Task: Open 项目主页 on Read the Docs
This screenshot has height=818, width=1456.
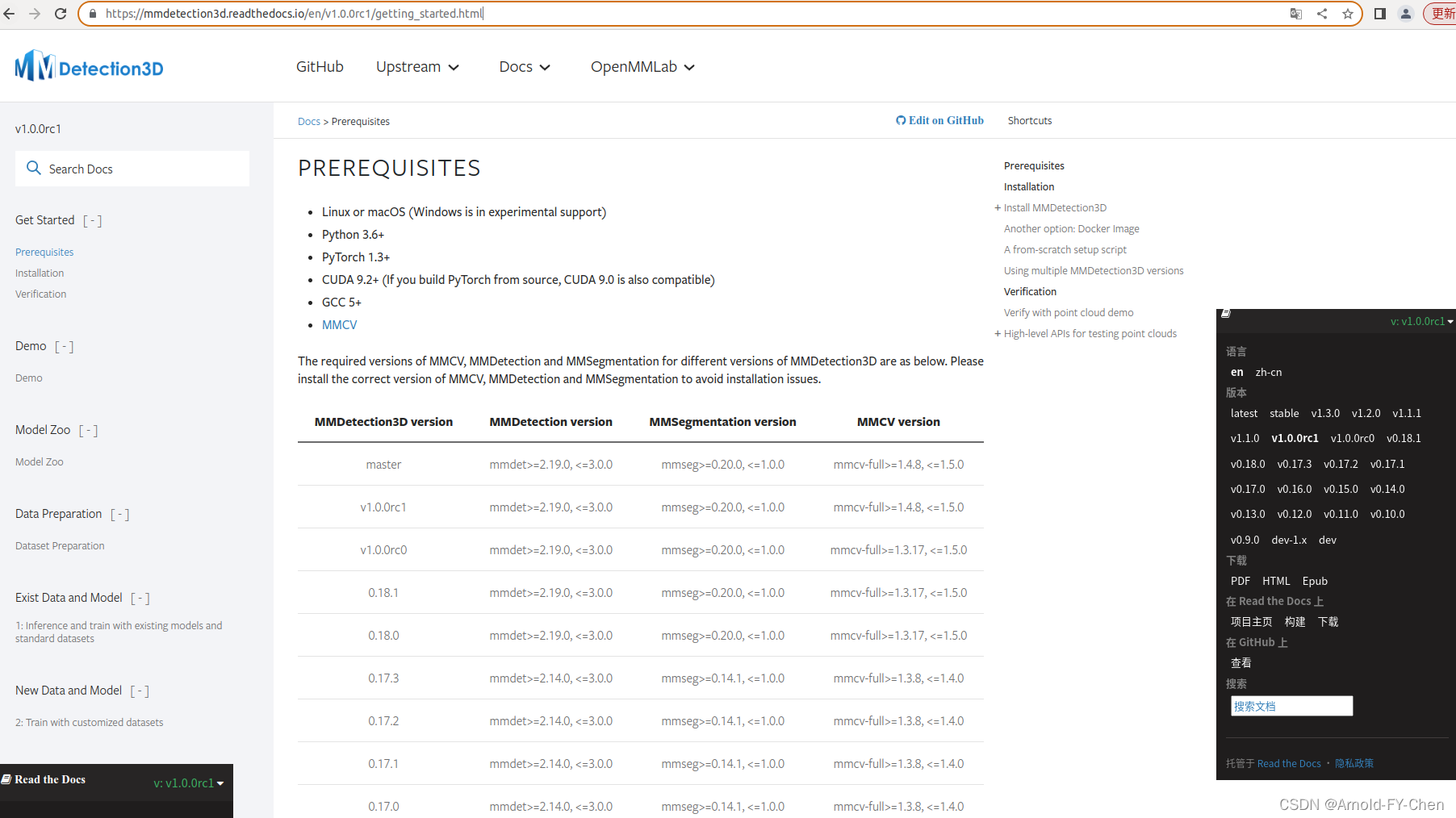Action: click(1251, 622)
